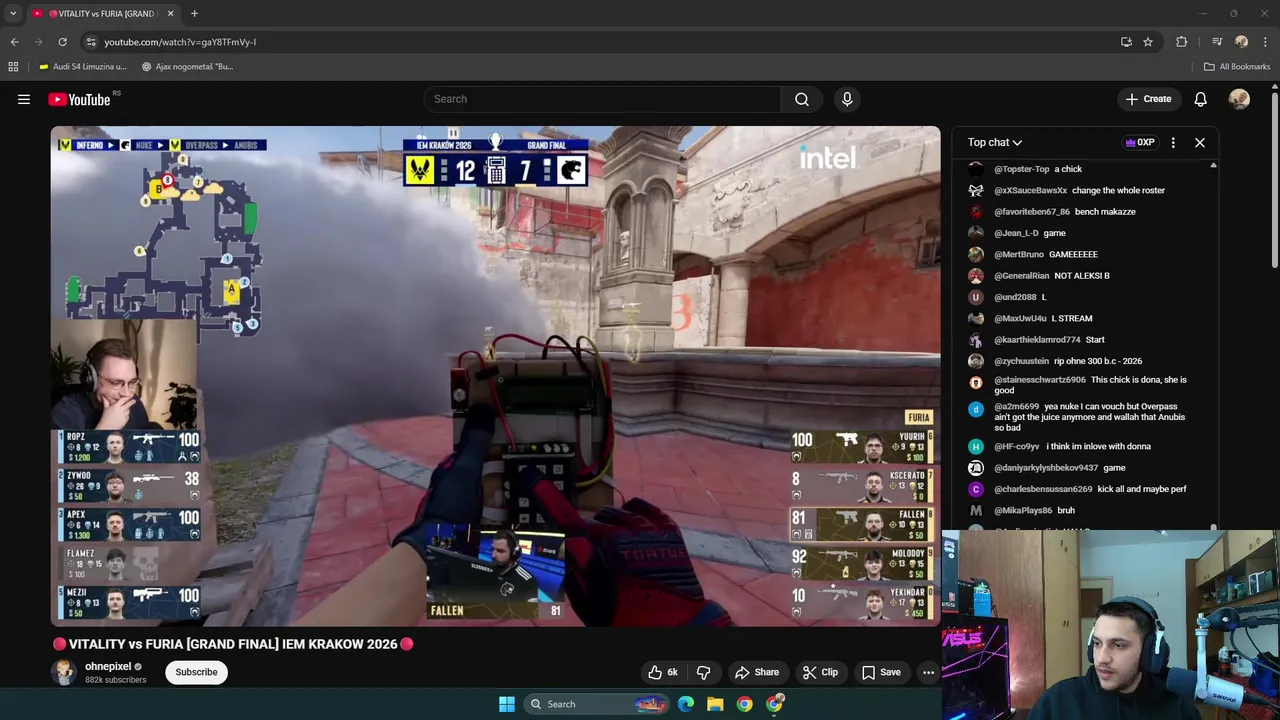Click chat author @GeneralRian

tap(1021, 276)
